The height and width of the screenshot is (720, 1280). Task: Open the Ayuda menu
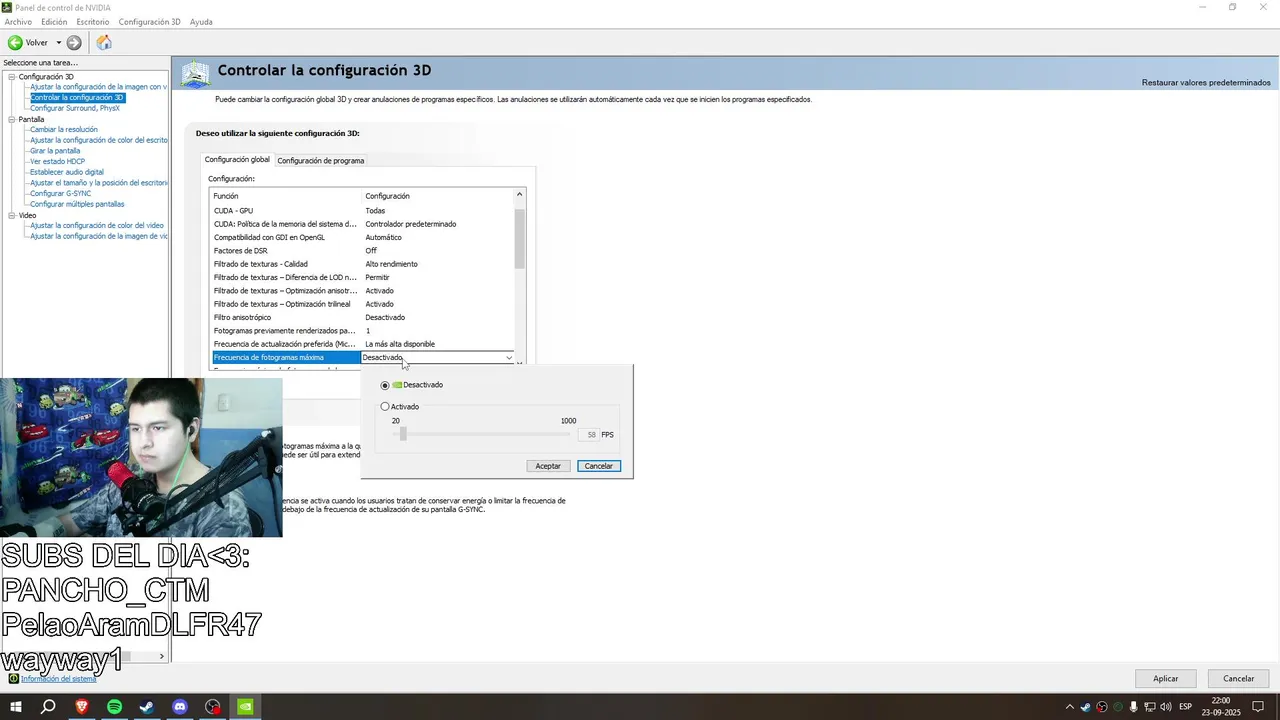[201, 22]
